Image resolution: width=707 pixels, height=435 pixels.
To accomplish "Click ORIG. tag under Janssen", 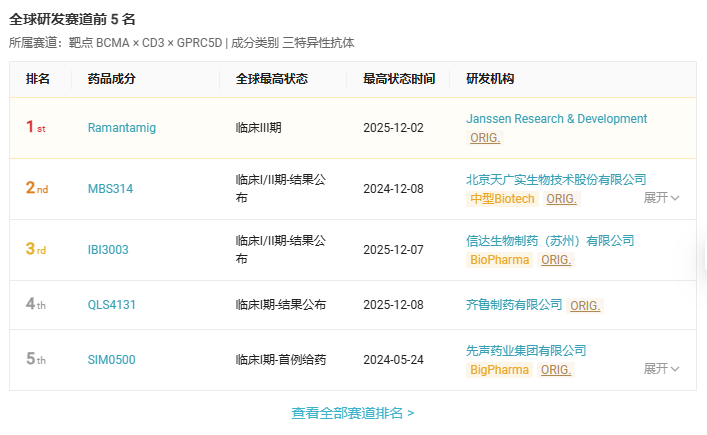I will (485, 138).
